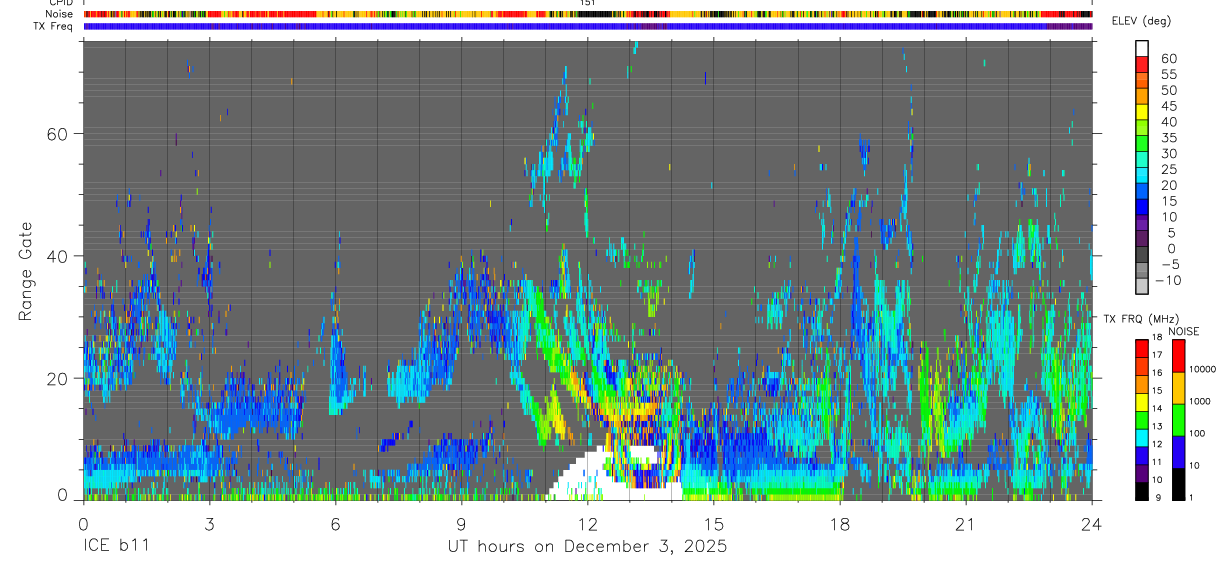Viewport: 1228px width, 567px height.
Task: Click the white top swatch of ELEV color bar
Action: (1142, 49)
